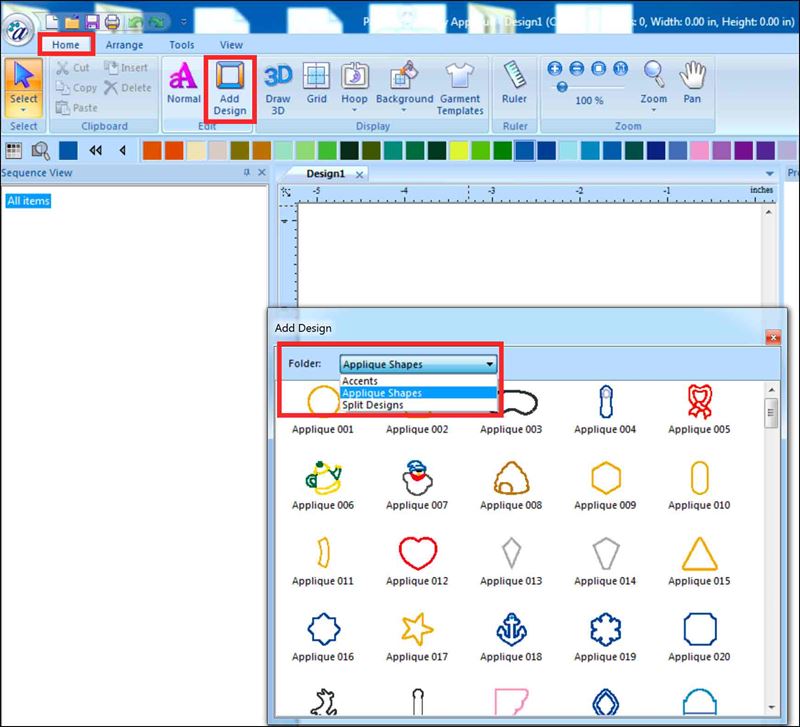Select All items in Sequence View
The image size is (800, 727).
pyautogui.click(x=28, y=201)
